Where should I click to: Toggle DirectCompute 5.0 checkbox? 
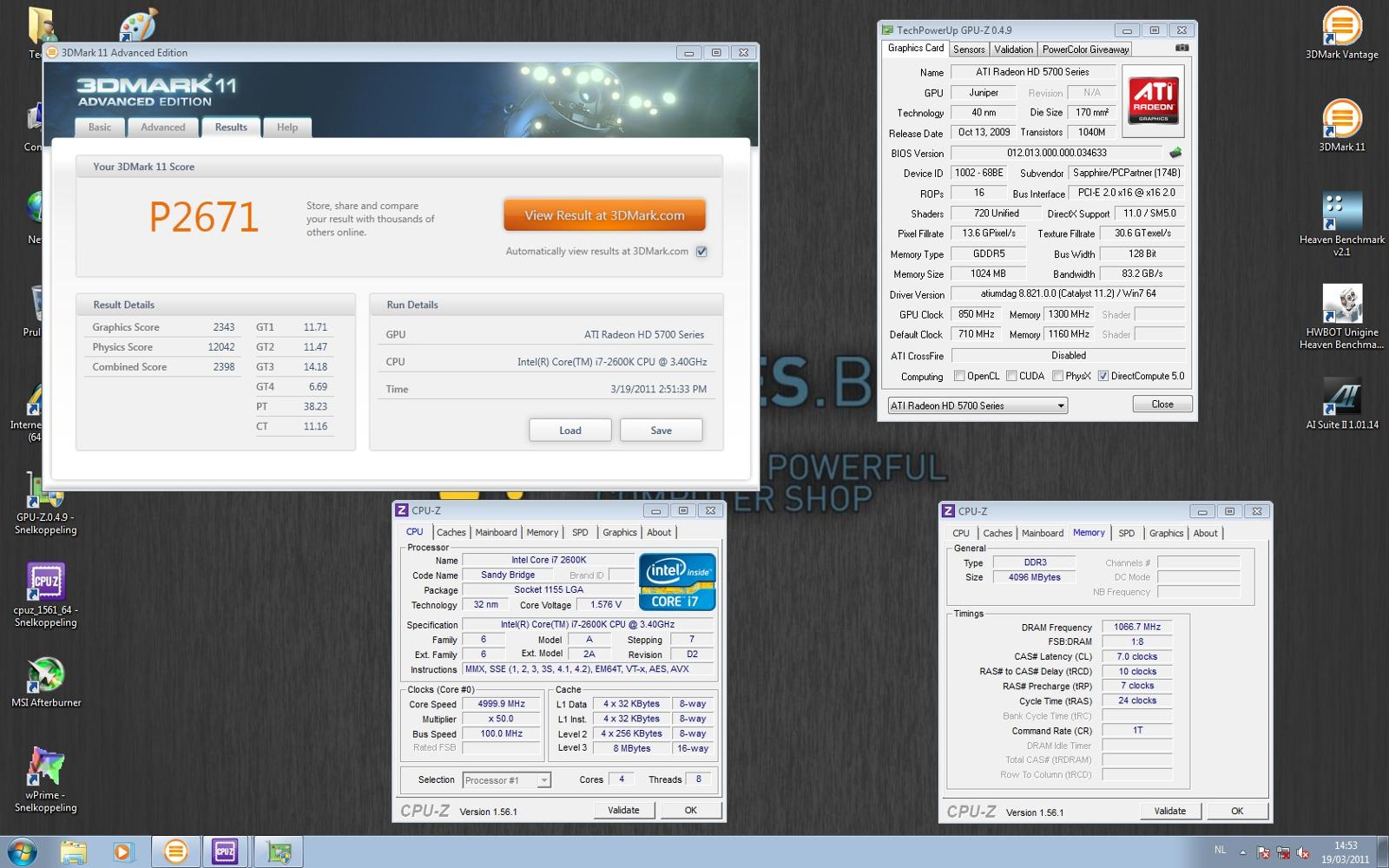pos(1103,376)
